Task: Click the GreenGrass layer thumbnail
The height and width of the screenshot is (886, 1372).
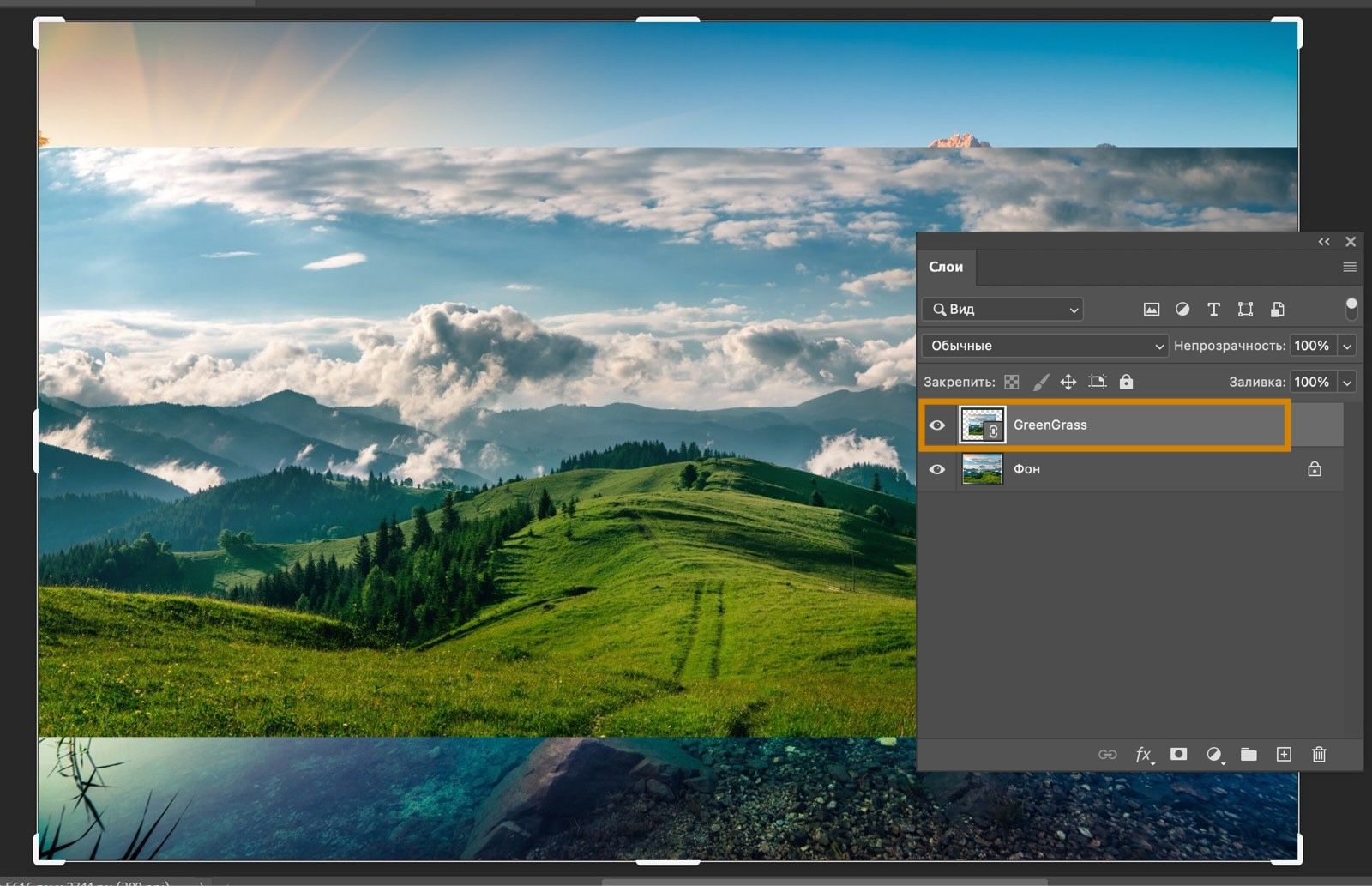Action: pyautogui.click(x=980, y=425)
